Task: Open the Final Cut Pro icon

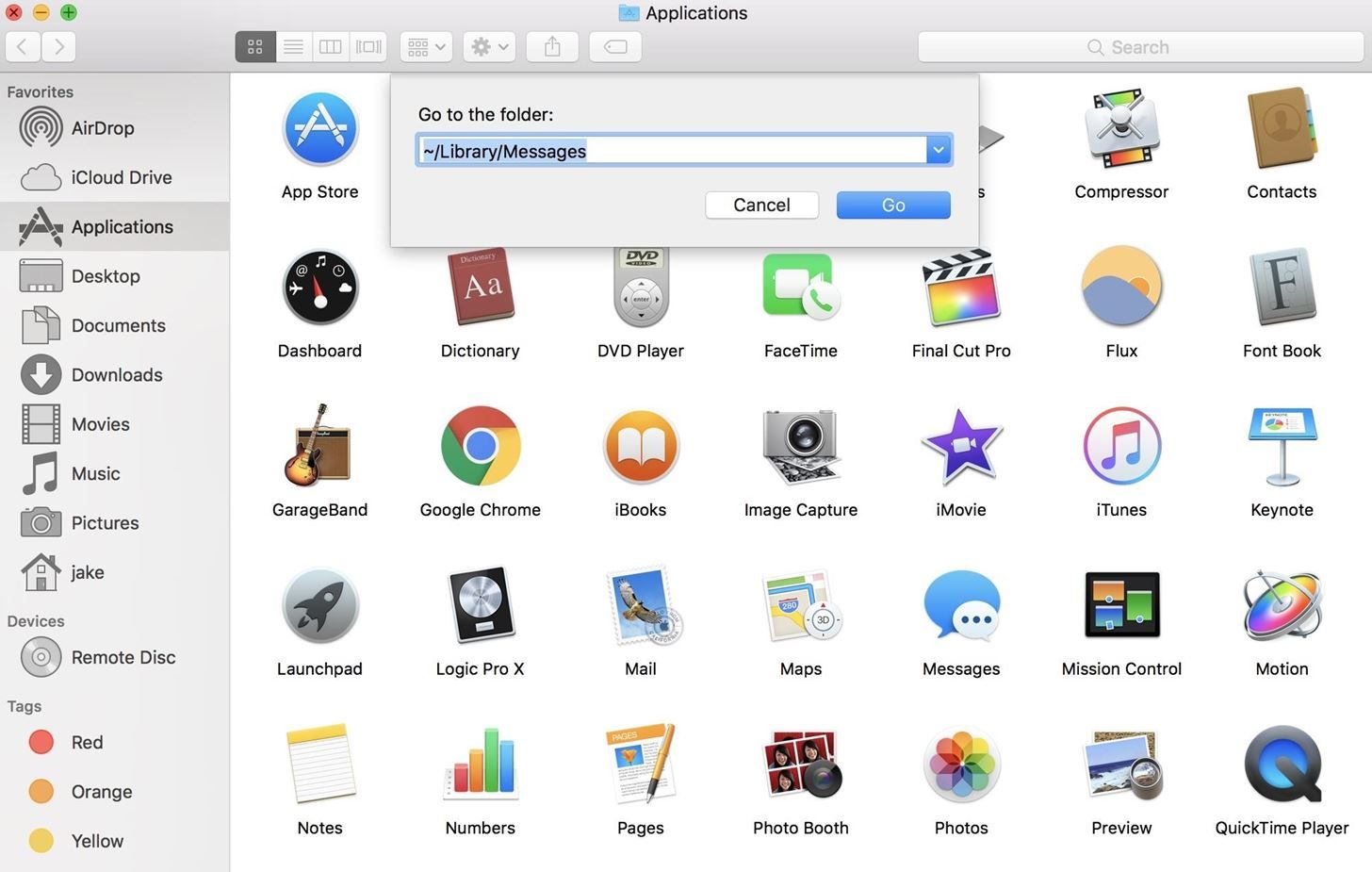Action: pyautogui.click(x=960, y=288)
